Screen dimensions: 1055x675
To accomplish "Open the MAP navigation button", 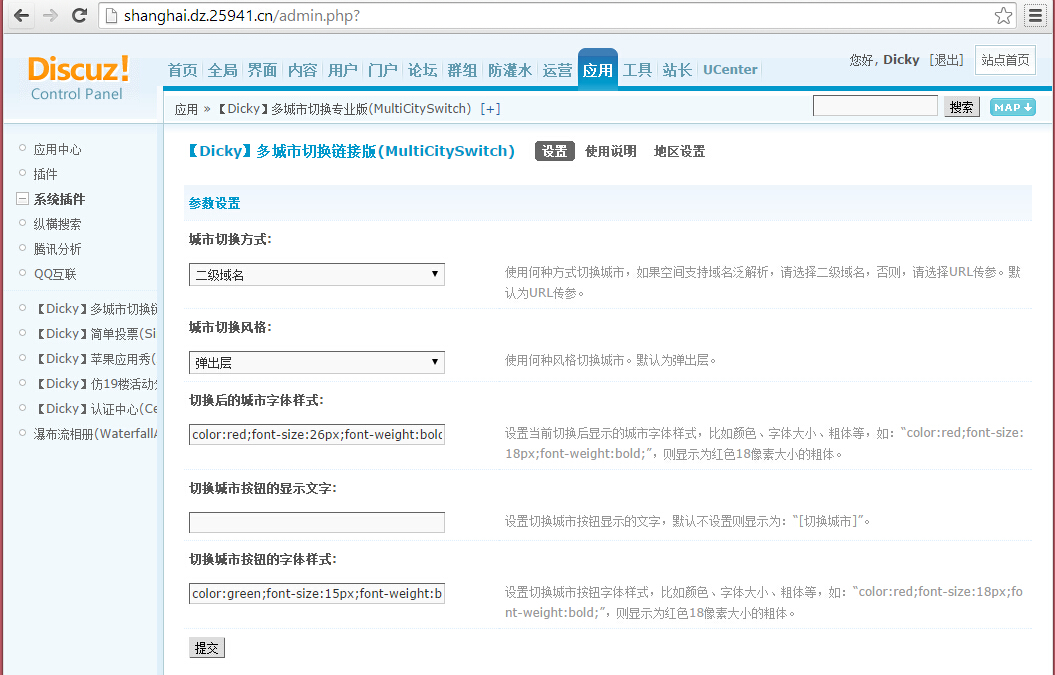I will [x=1013, y=107].
